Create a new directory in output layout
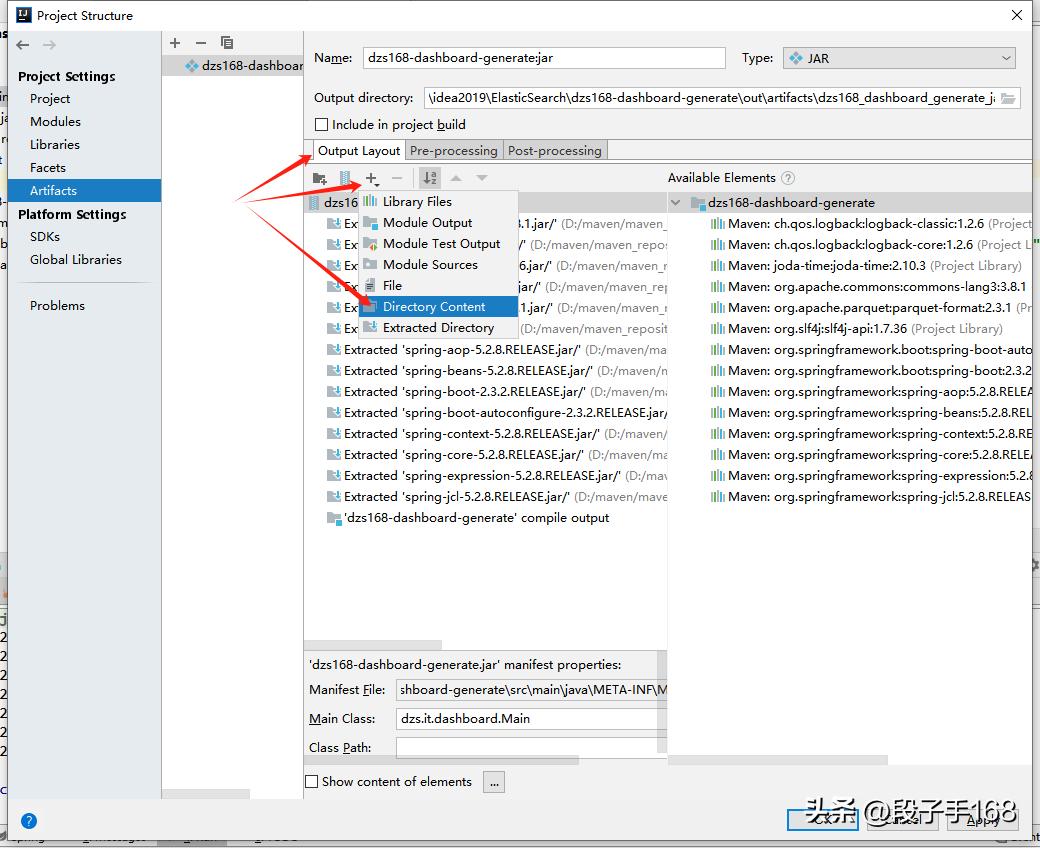 click(320, 178)
